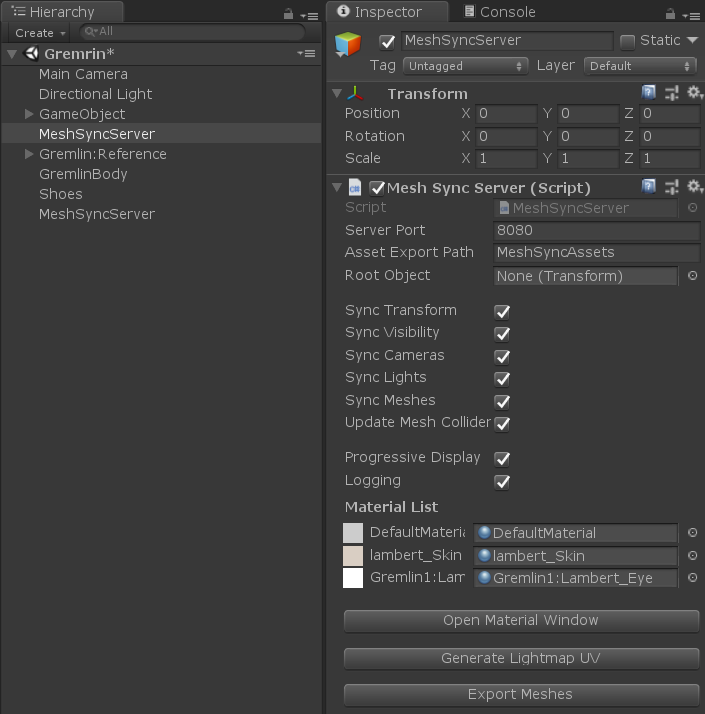The width and height of the screenshot is (705, 714).
Task: Open the Tag dropdown showing Untagged
Action: click(x=465, y=66)
